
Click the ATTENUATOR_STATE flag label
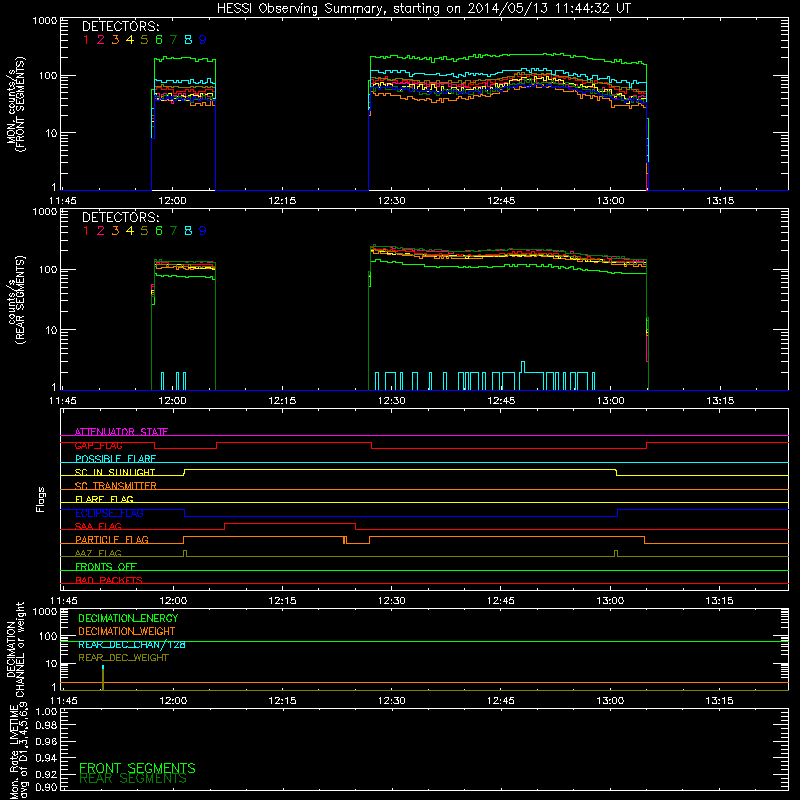pyautogui.click(x=121, y=432)
